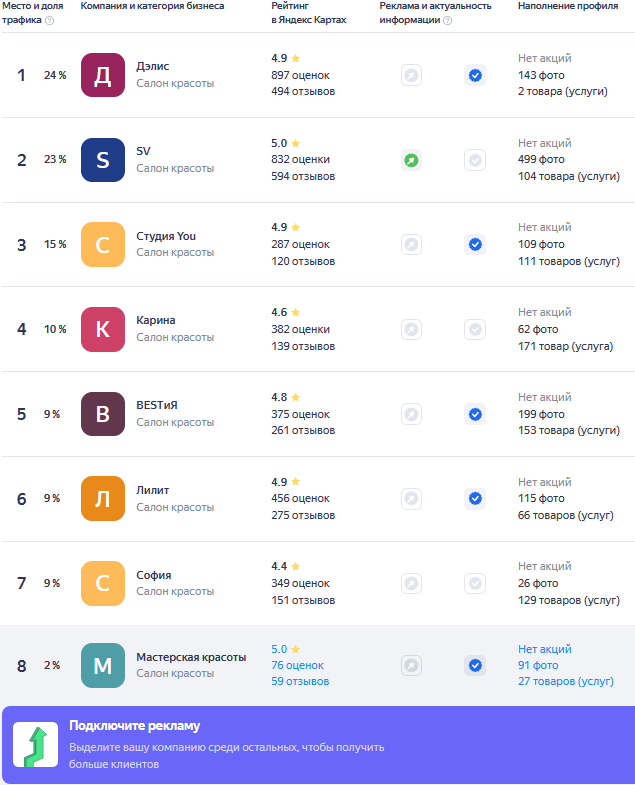
Task: Click the help icon next to трафика
Action: point(50,21)
